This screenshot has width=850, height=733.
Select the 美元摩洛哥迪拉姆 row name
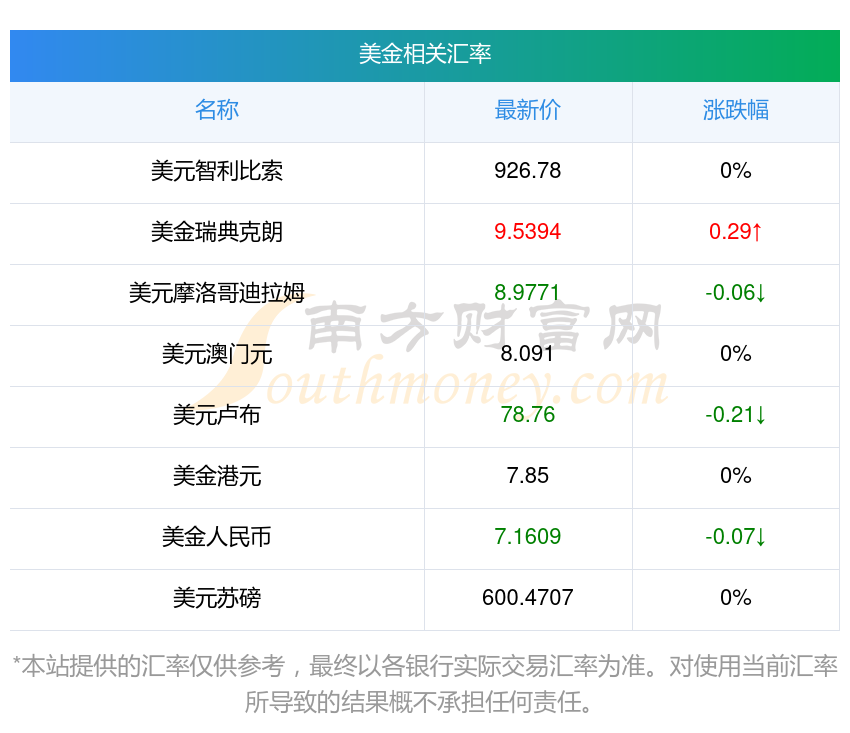[217, 293]
